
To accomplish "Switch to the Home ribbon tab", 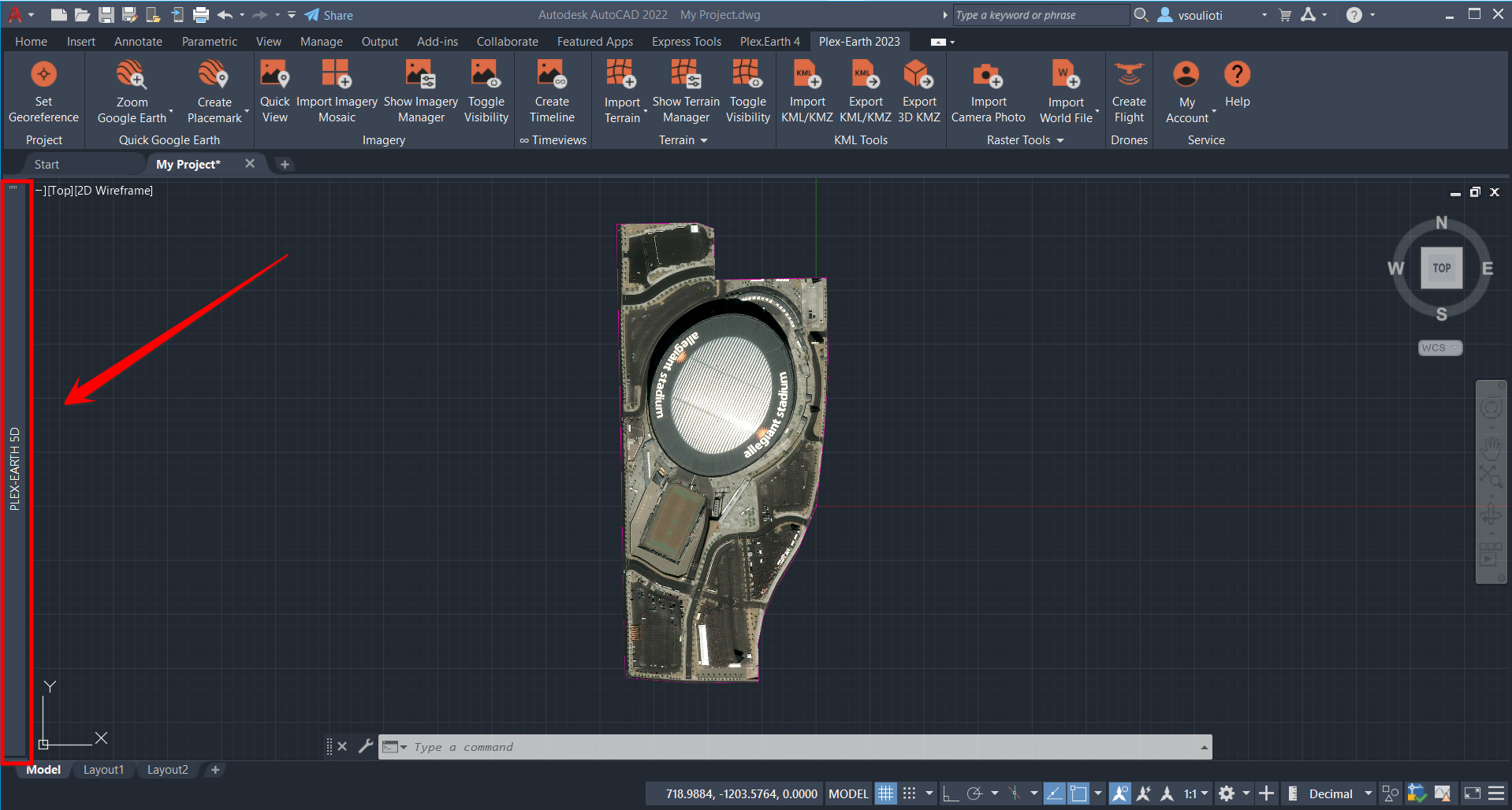I will pyautogui.click(x=31, y=42).
